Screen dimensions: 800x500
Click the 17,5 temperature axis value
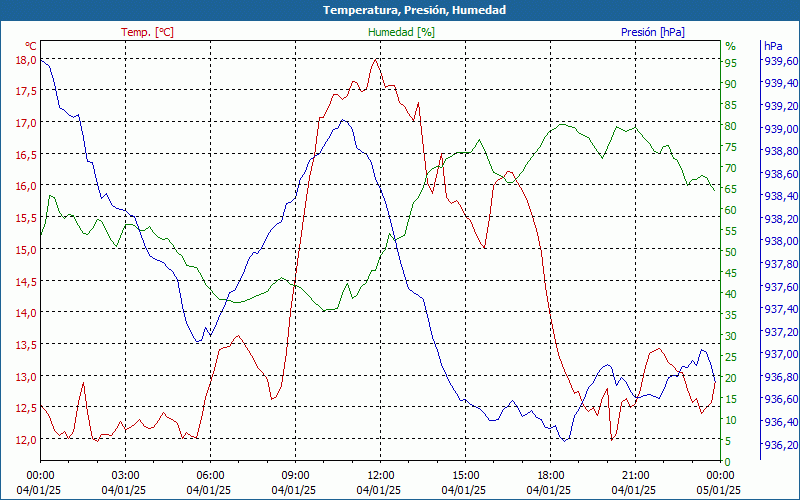pos(26,91)
